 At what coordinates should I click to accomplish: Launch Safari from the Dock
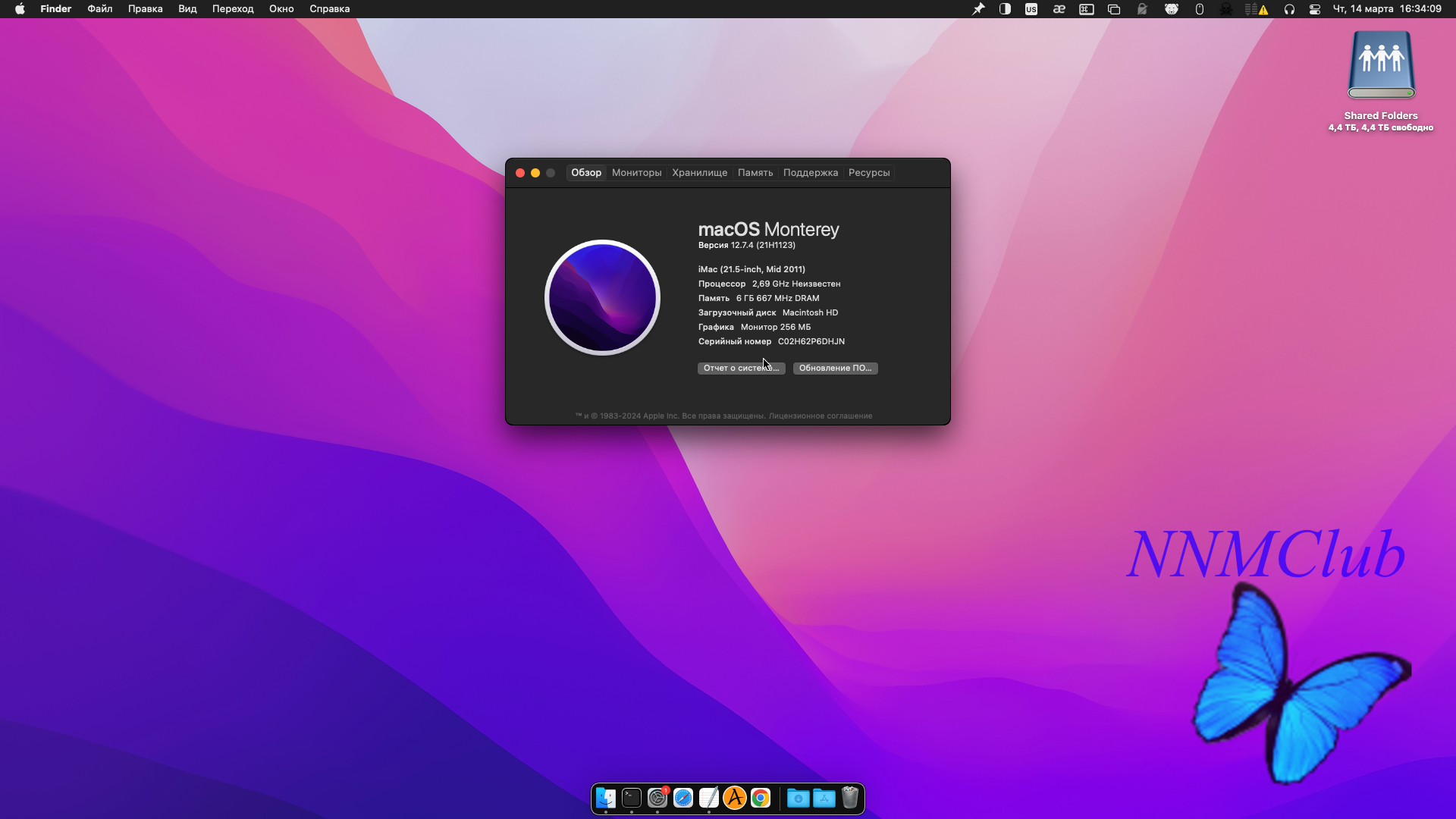click(683, 798)
